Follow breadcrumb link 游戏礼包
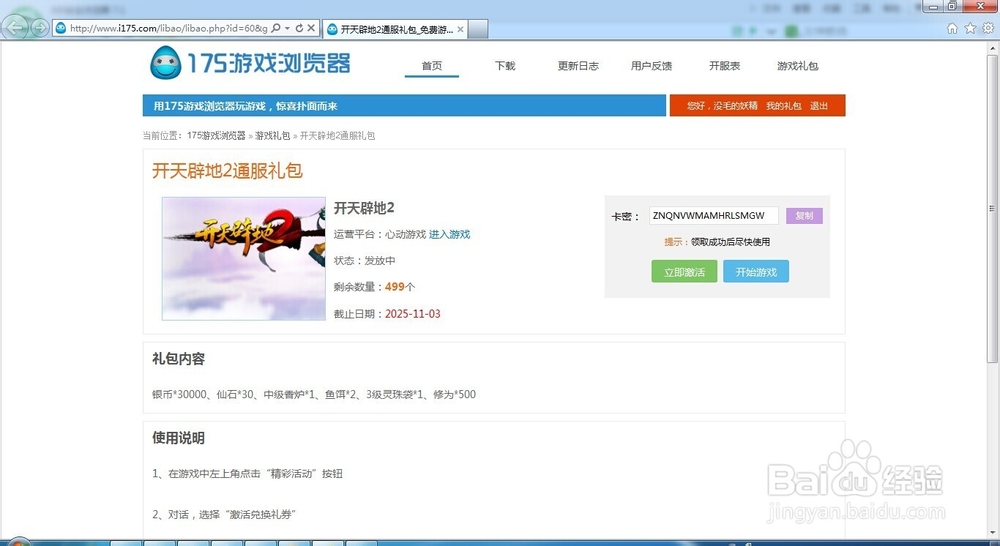 (x=272, y=136)
